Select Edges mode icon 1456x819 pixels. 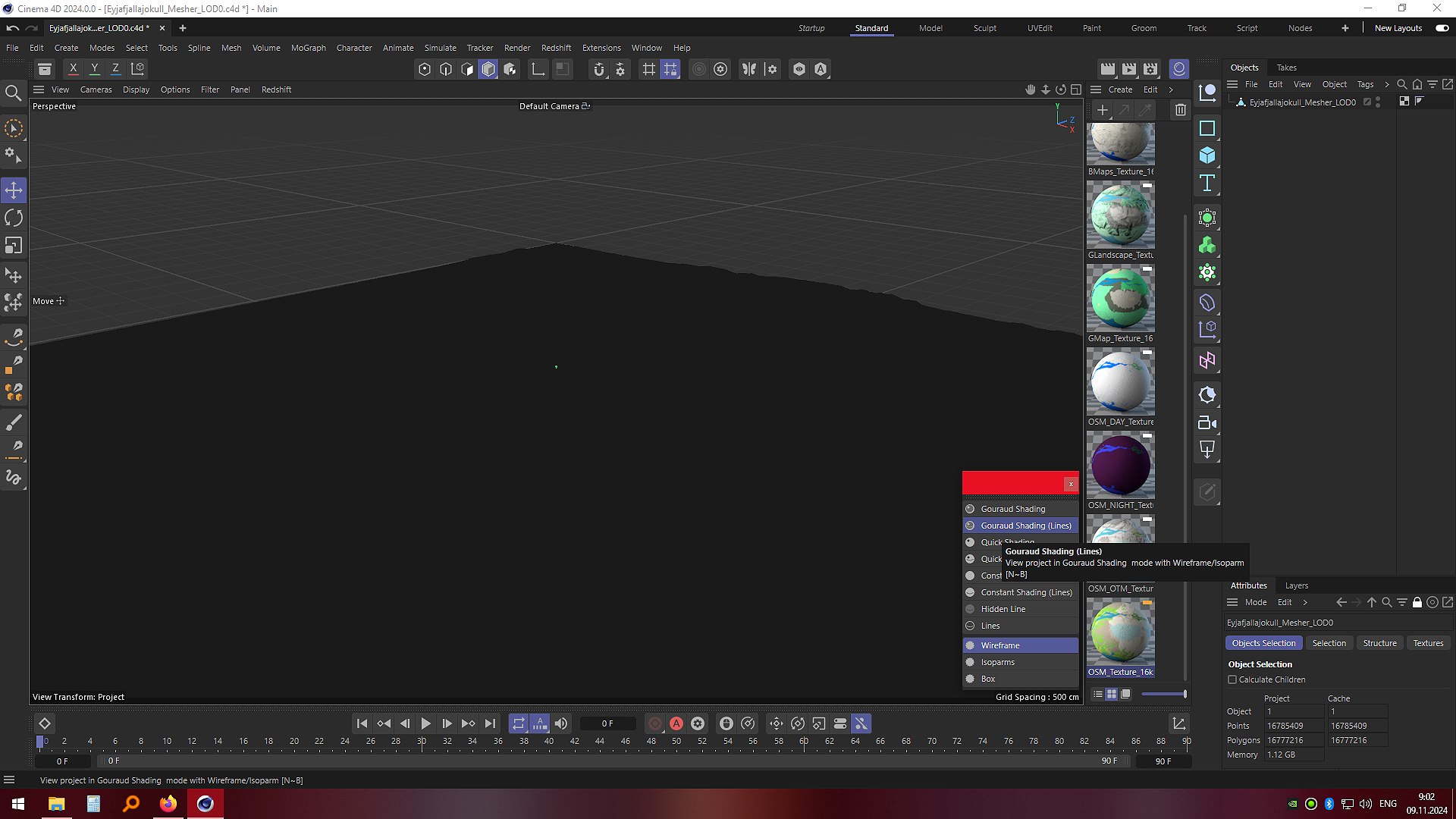tap(446, 69)
